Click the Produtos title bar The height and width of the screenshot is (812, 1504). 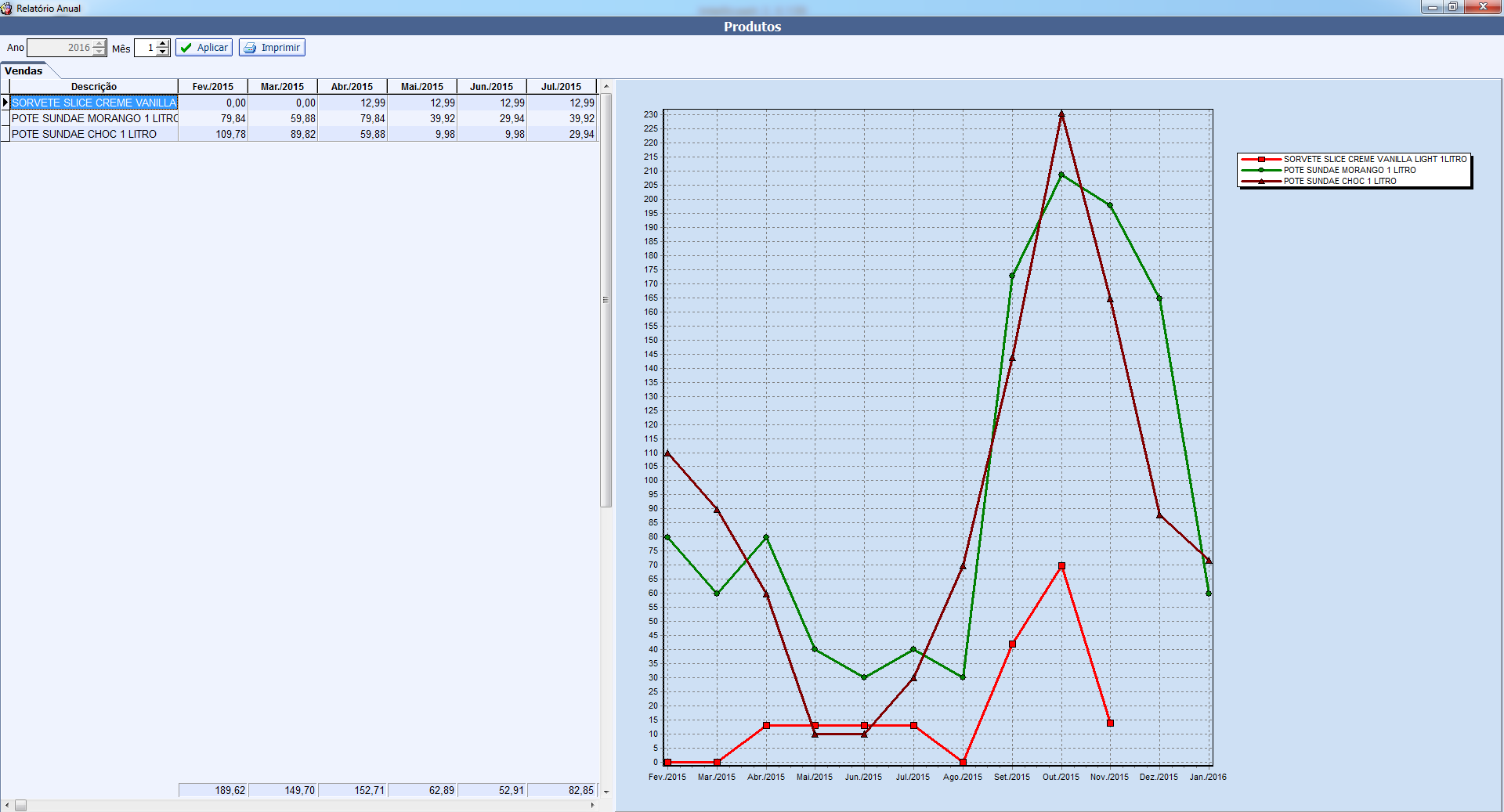752,26
